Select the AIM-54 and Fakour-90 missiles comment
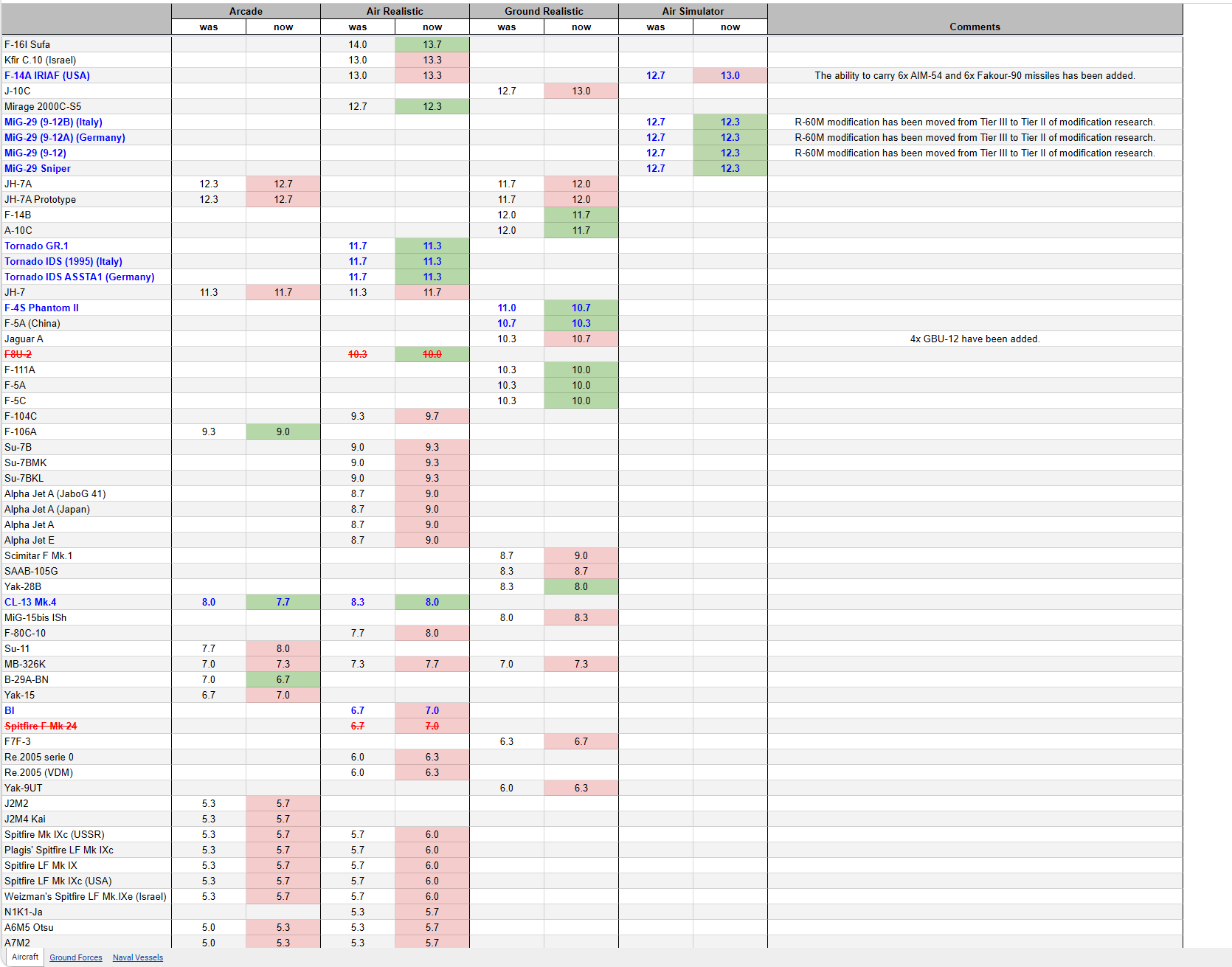The height and width of the screenshot is (967, 1232). pyautogui.click(x=975, y=75)
